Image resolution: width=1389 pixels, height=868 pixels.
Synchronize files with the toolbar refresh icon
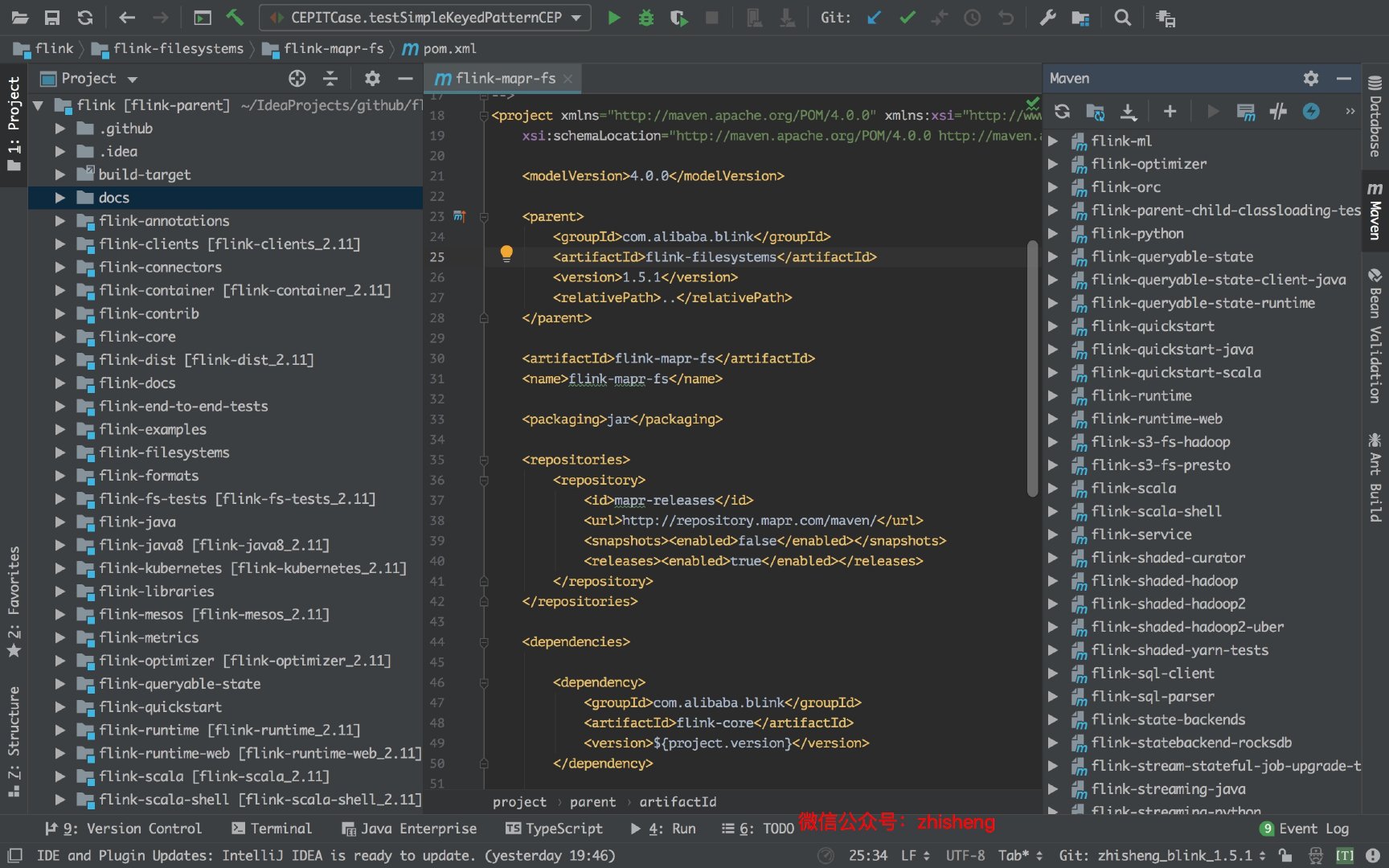point(85,18)
